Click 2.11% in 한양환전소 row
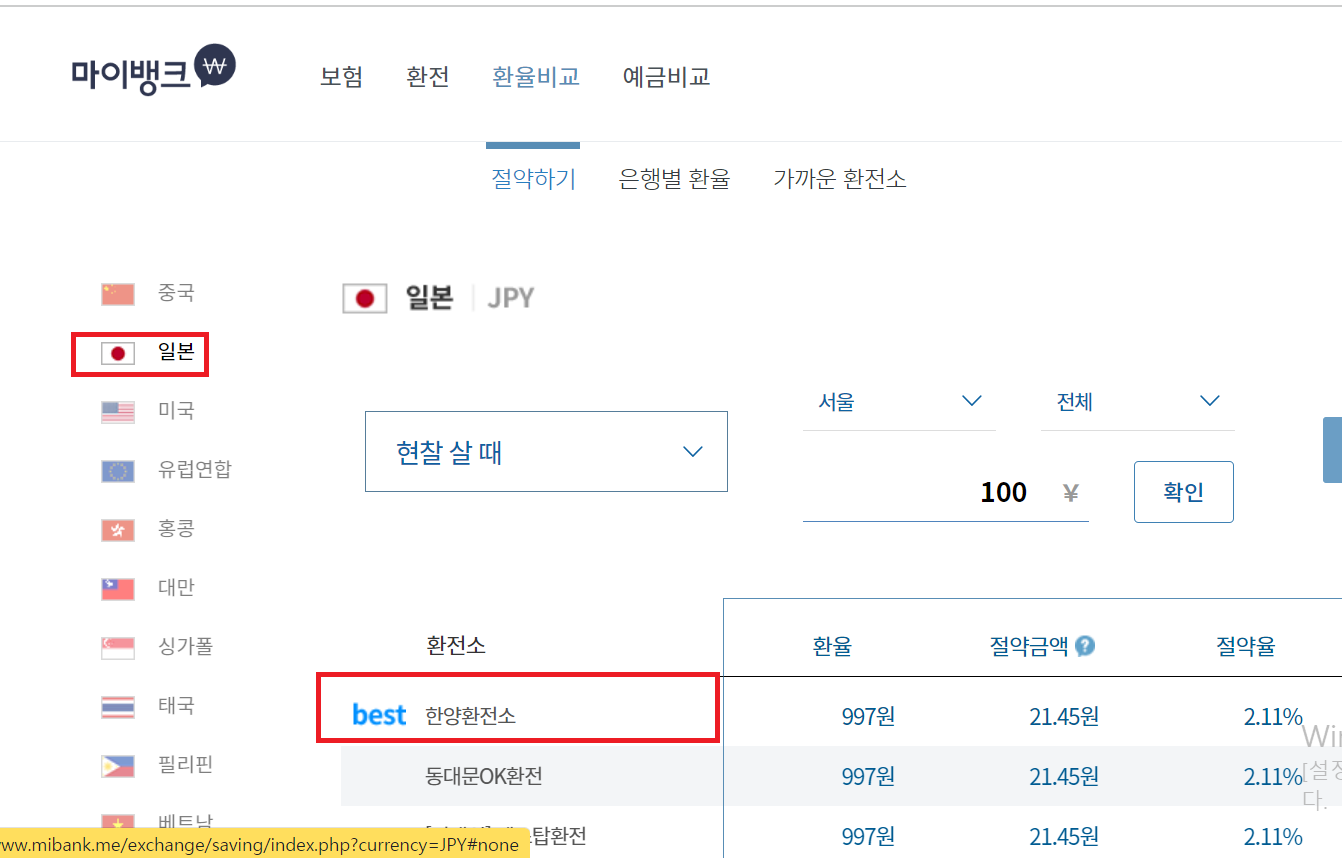The width and height of the screenshot is (1342, 858). pyautogui.click(x=1273, y=717)
